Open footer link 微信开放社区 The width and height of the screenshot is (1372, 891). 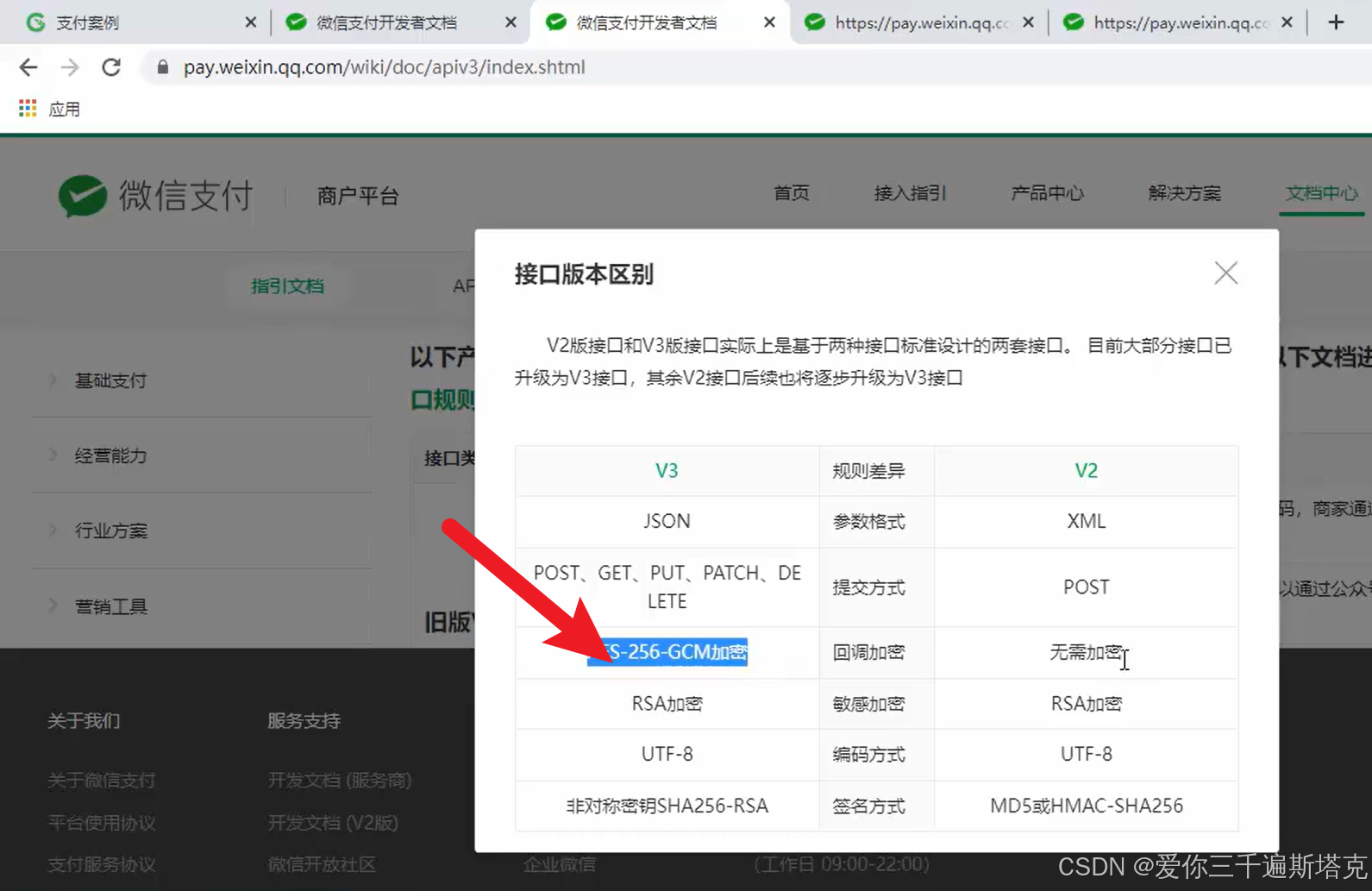[x=322, y=864]
